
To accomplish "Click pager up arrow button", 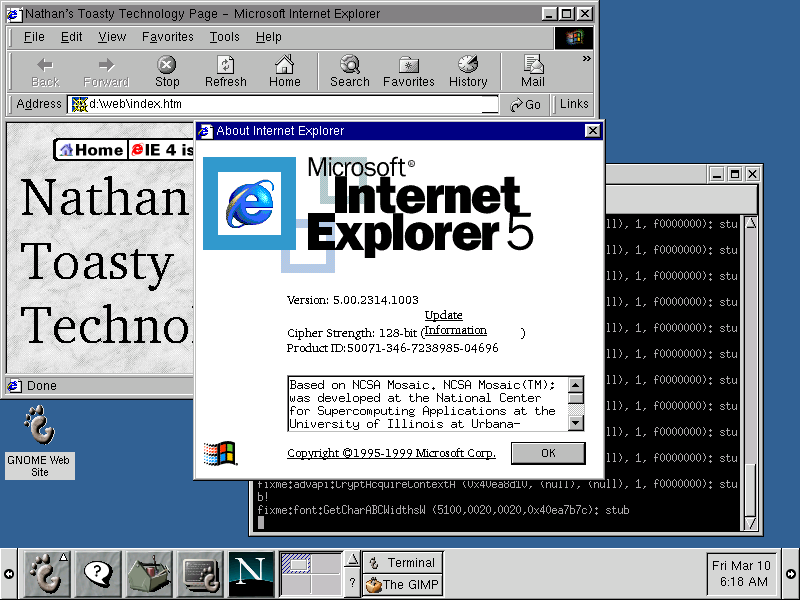I will [352, 560].
